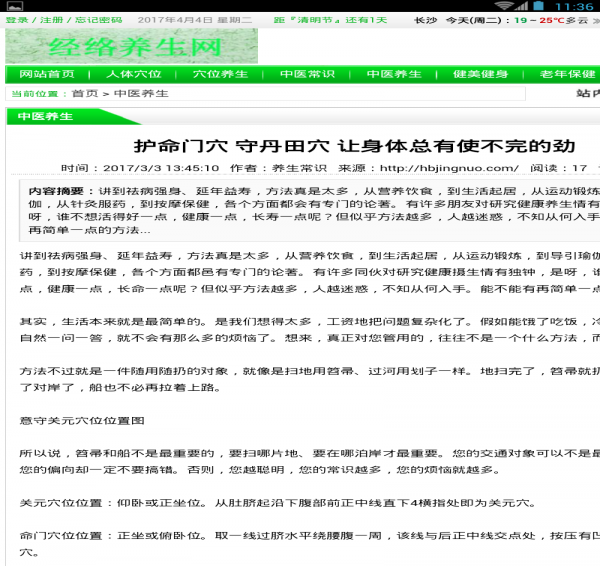Click the paragraph starting 所以说，笤帚和船
600x566 pixels.
310,462
